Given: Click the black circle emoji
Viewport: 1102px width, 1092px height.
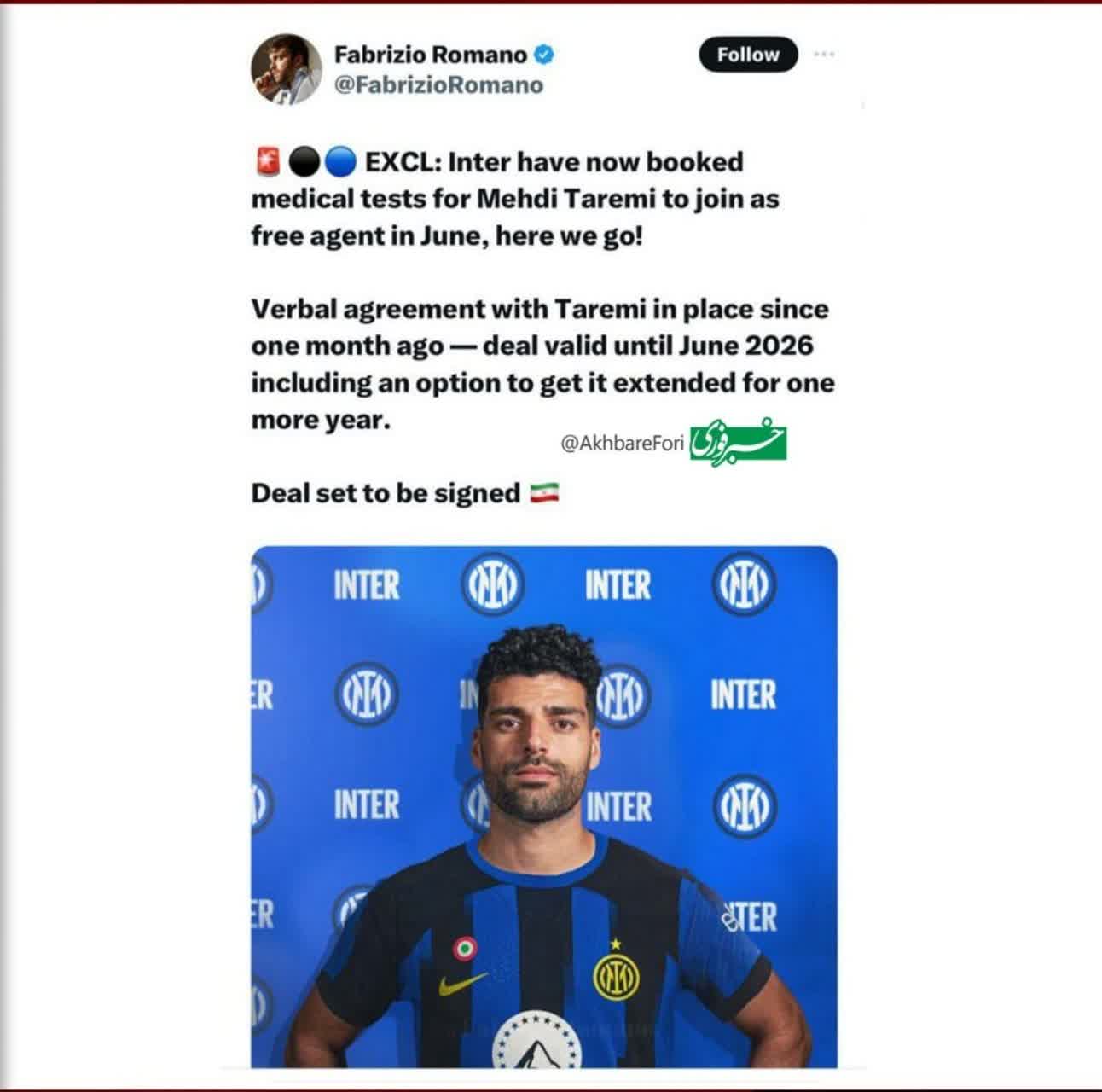Looking at the screenshot, I should coord(304,161).
